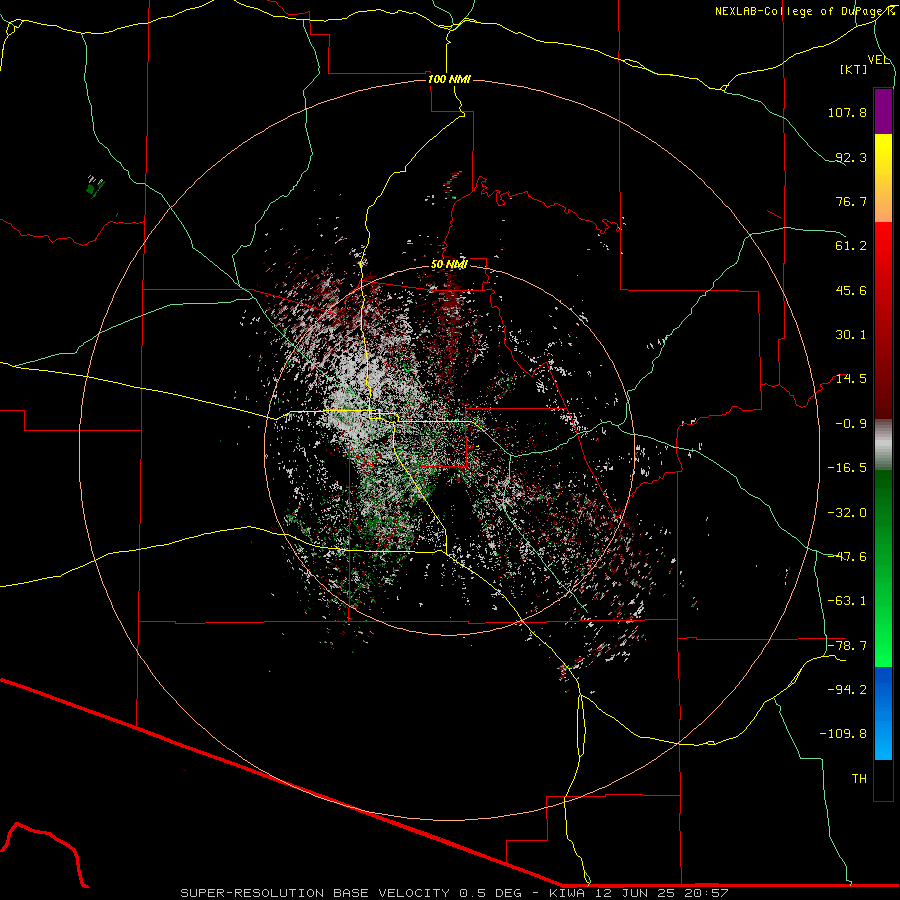
Task: Pick the purple segment of the color bar
Action: pos(883,111)
